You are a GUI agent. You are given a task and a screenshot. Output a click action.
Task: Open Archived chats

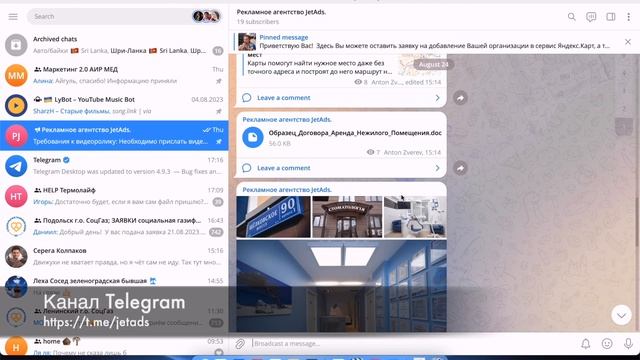point(114,45)
